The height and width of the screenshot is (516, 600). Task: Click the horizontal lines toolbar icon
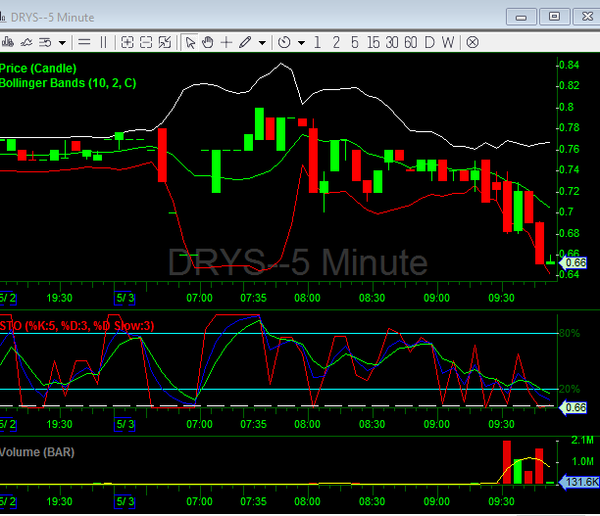click(x=84, y=42)
